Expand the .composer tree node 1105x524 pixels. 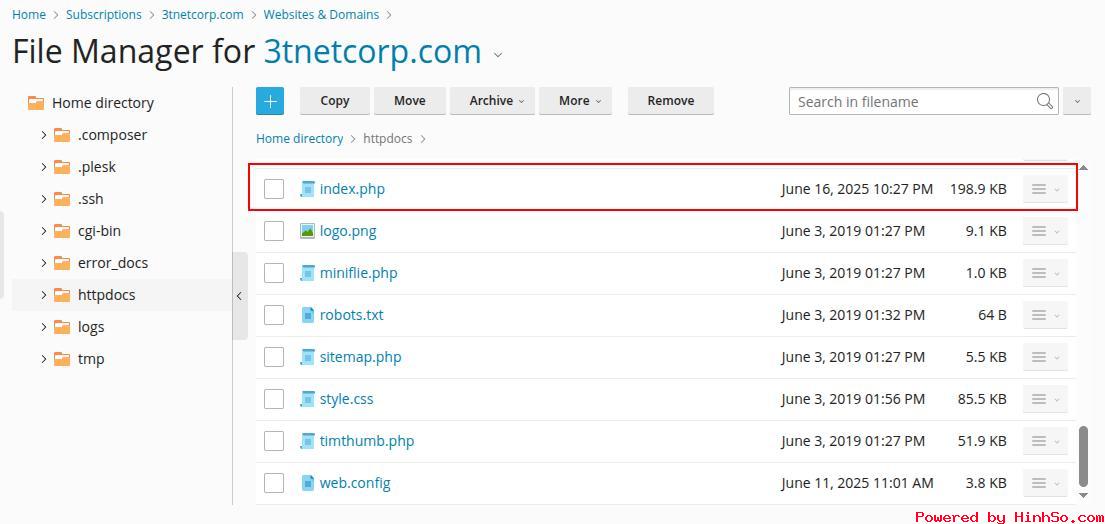click(44, 135)
